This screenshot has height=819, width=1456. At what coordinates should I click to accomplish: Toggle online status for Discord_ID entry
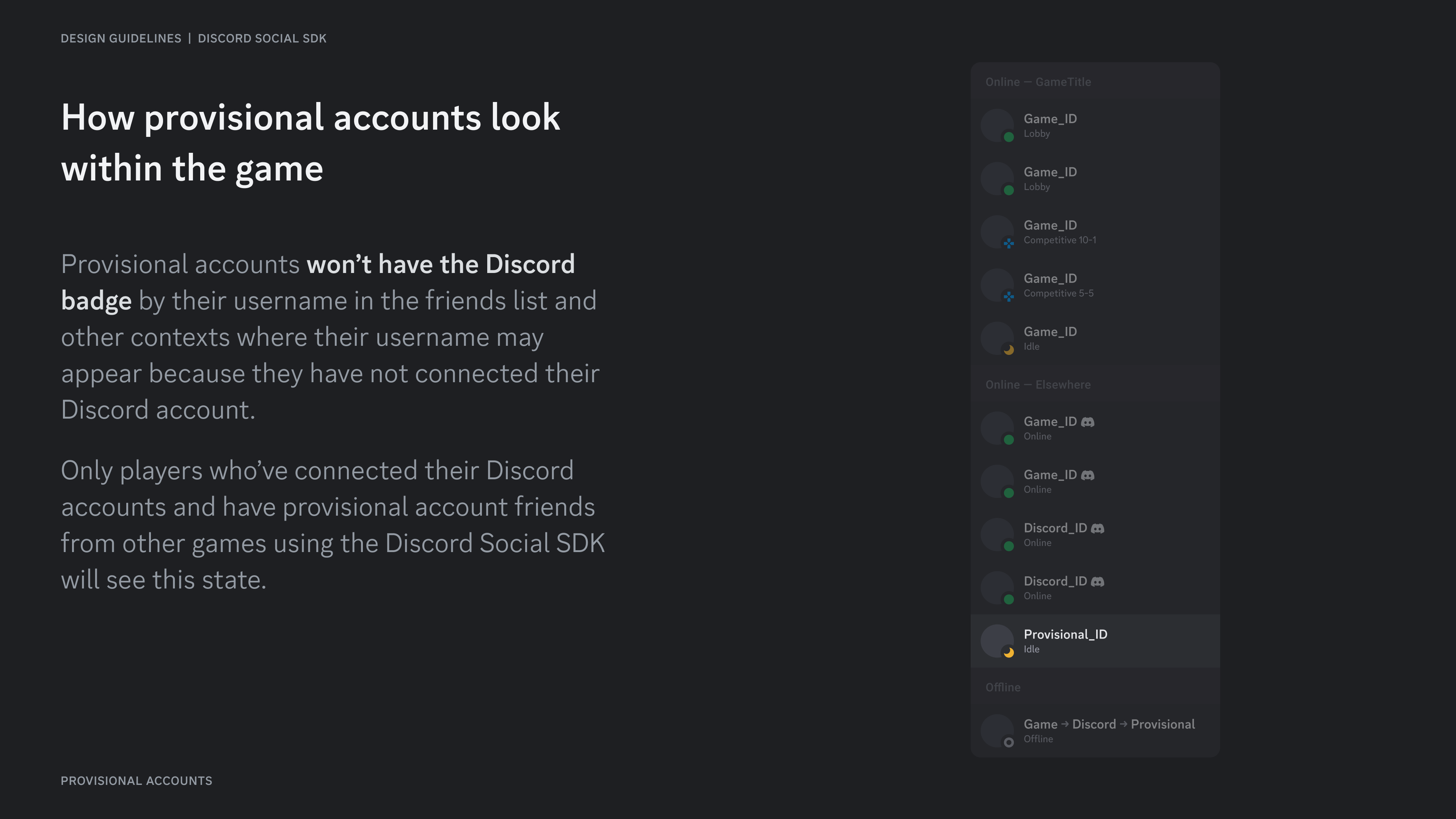tap(1008, 546)
